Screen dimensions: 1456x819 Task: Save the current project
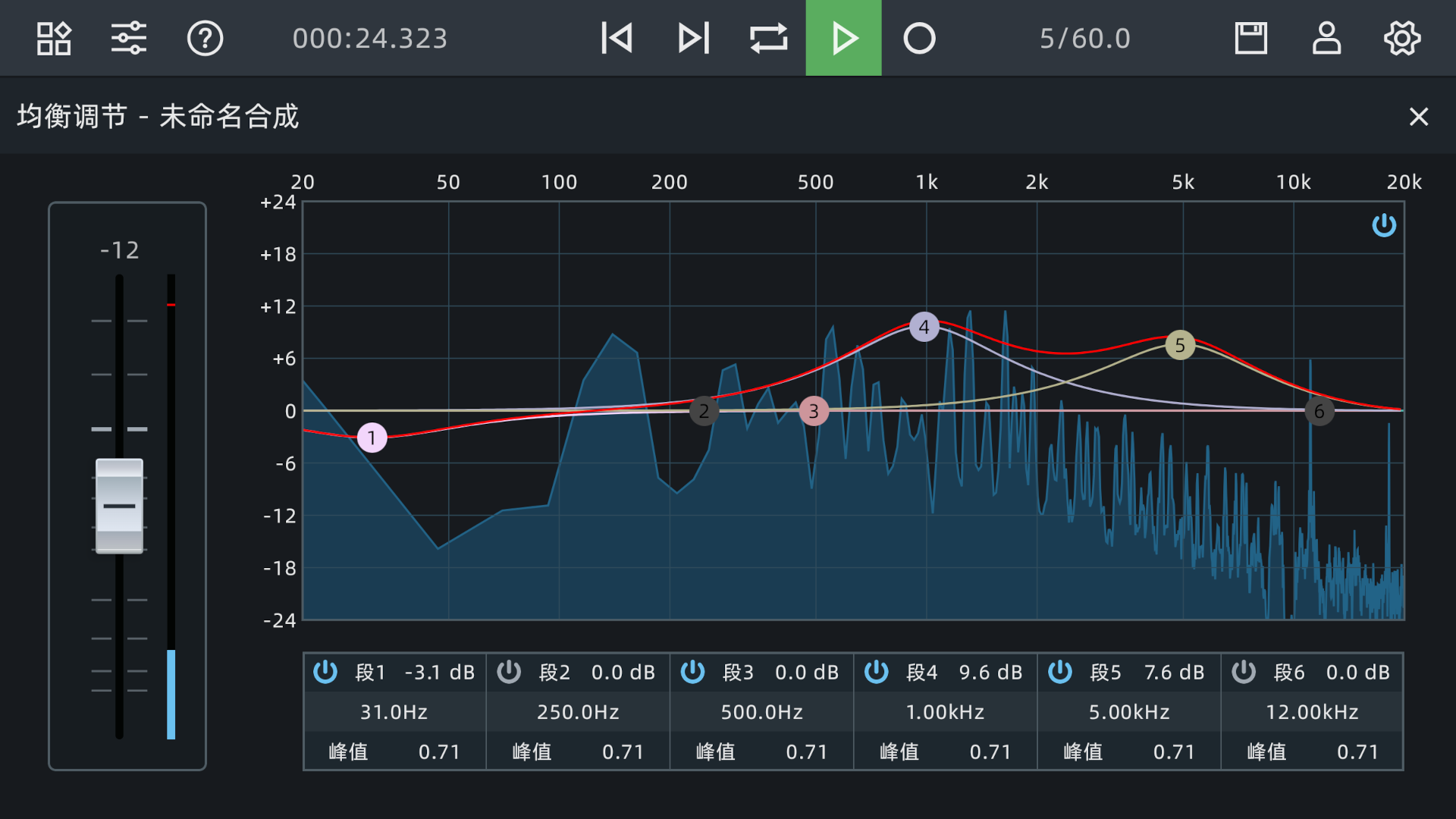coord(1250,38)
